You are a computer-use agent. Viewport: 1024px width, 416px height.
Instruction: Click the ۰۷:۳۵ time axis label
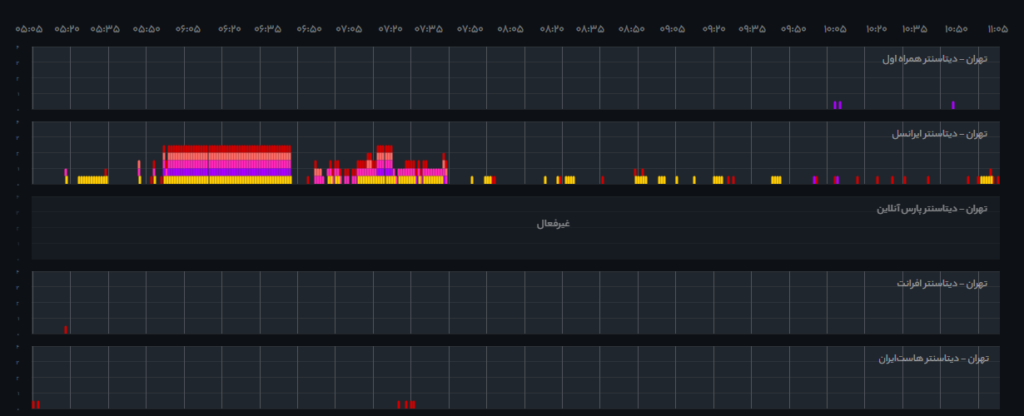pyautogui.click(x=428, y=29)
